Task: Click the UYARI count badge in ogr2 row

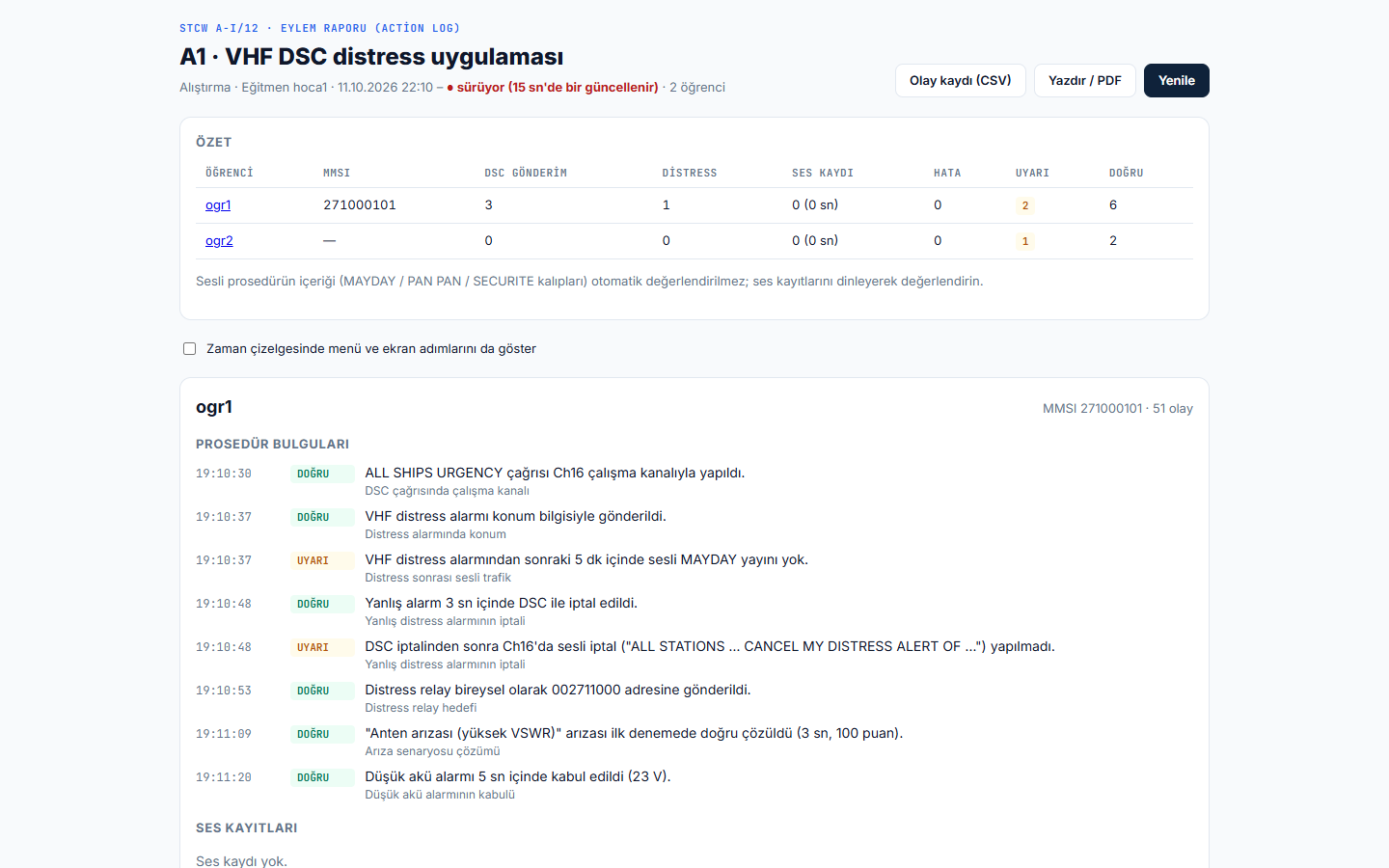Action: [x=1025, y=241]
